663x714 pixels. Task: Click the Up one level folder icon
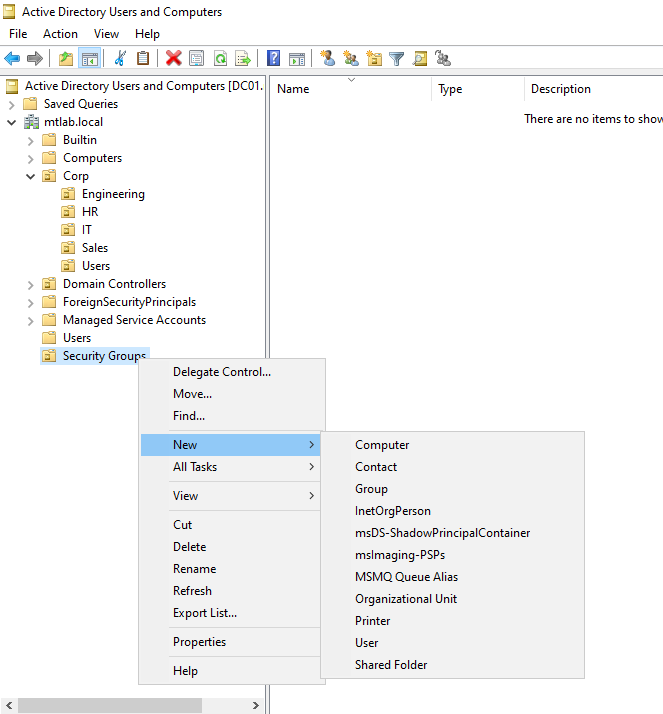tap(66, 58)
